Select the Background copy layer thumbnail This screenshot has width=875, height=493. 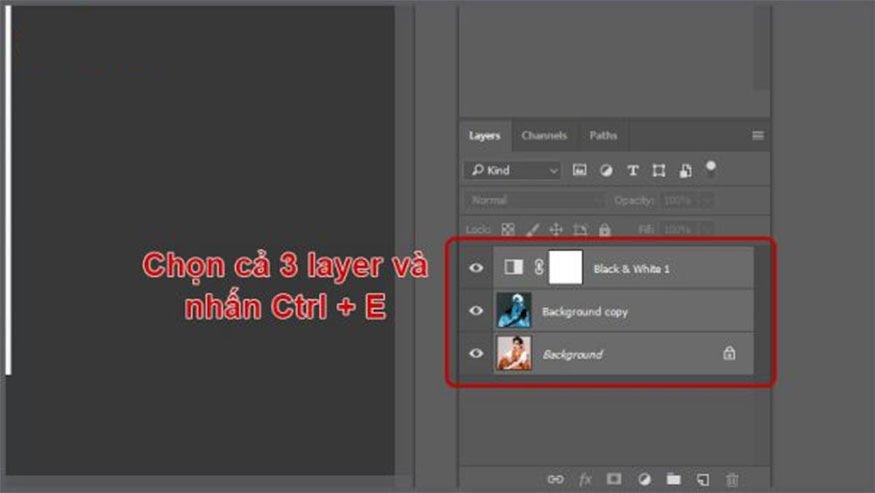513,310
